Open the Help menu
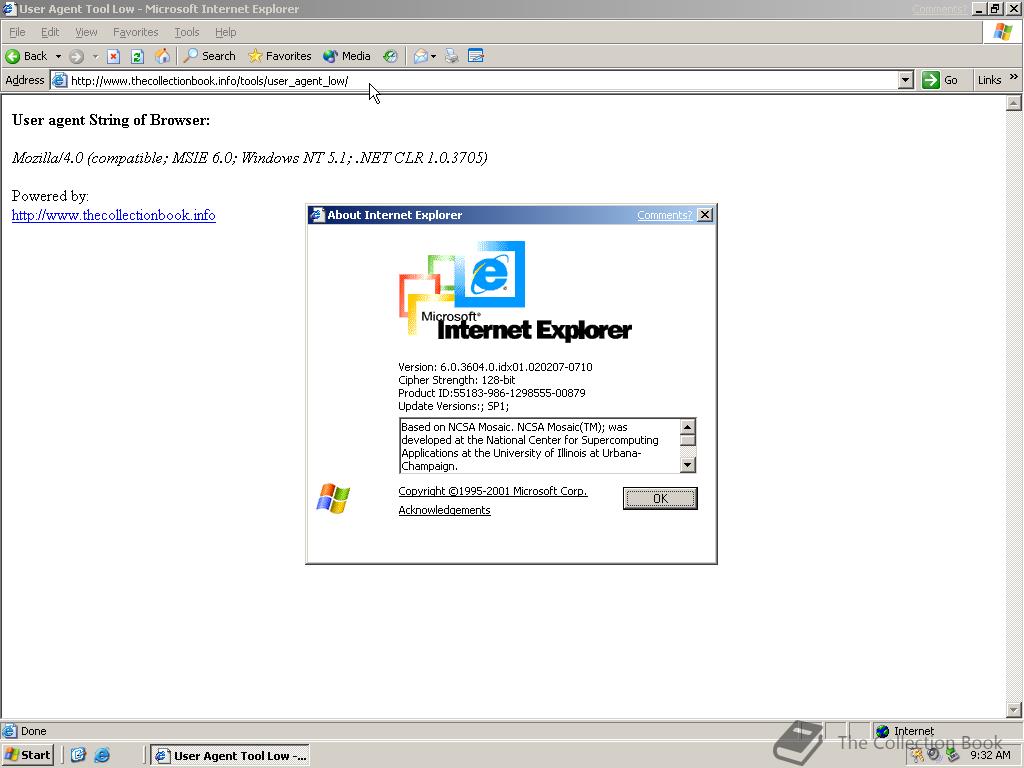Image resolution: width=1024 pixels, height=768 pixels. tap(225, 32)
